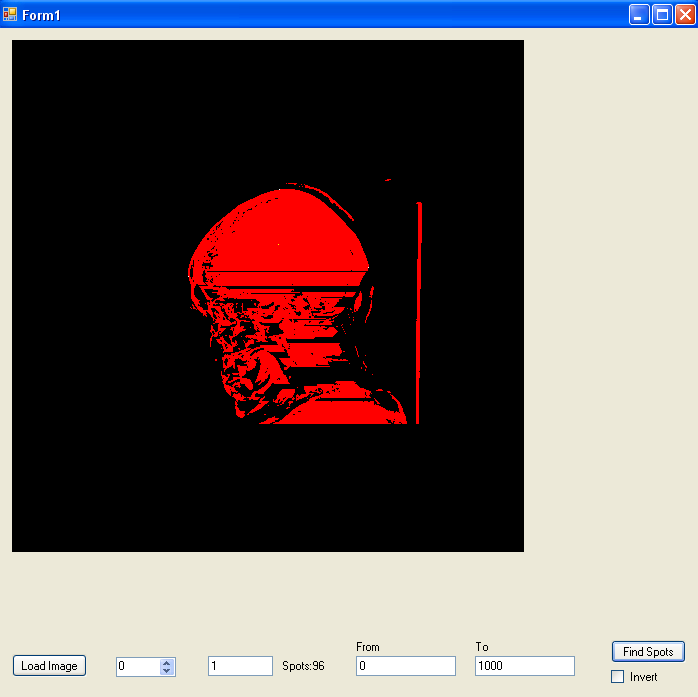Maximize the Form1 window
This screenshot has width=698, height=697.
click(x=662, y=15)
